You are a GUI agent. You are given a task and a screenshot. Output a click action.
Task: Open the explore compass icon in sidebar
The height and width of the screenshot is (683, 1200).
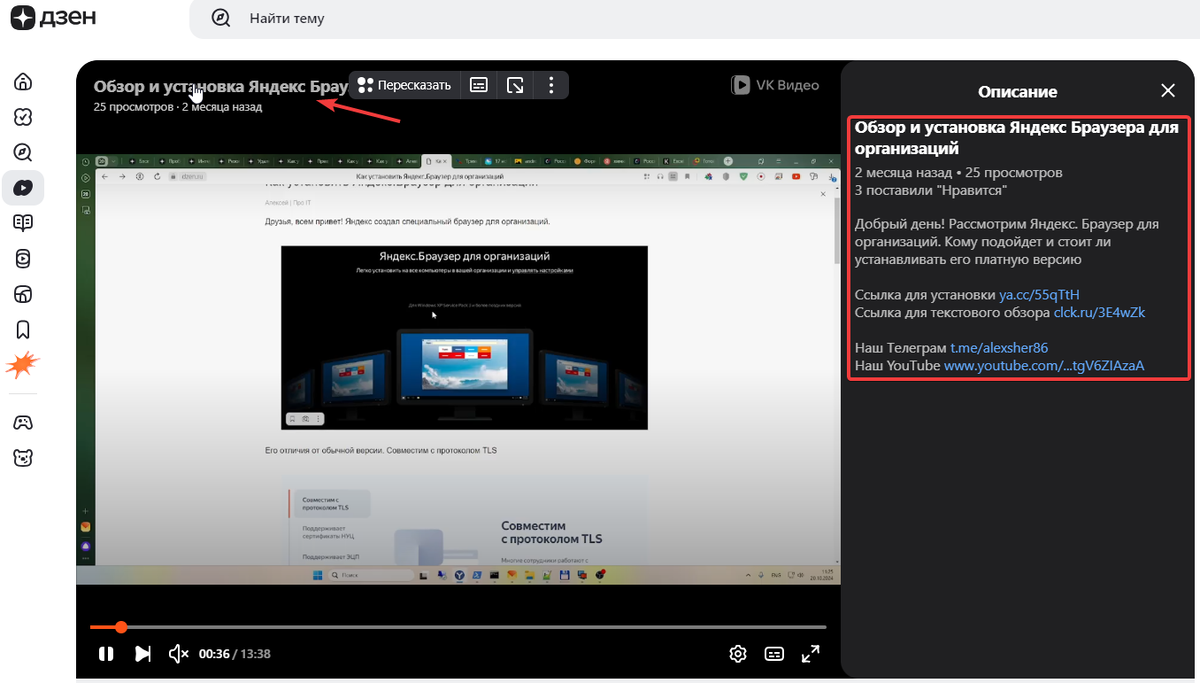pos(22,152)
